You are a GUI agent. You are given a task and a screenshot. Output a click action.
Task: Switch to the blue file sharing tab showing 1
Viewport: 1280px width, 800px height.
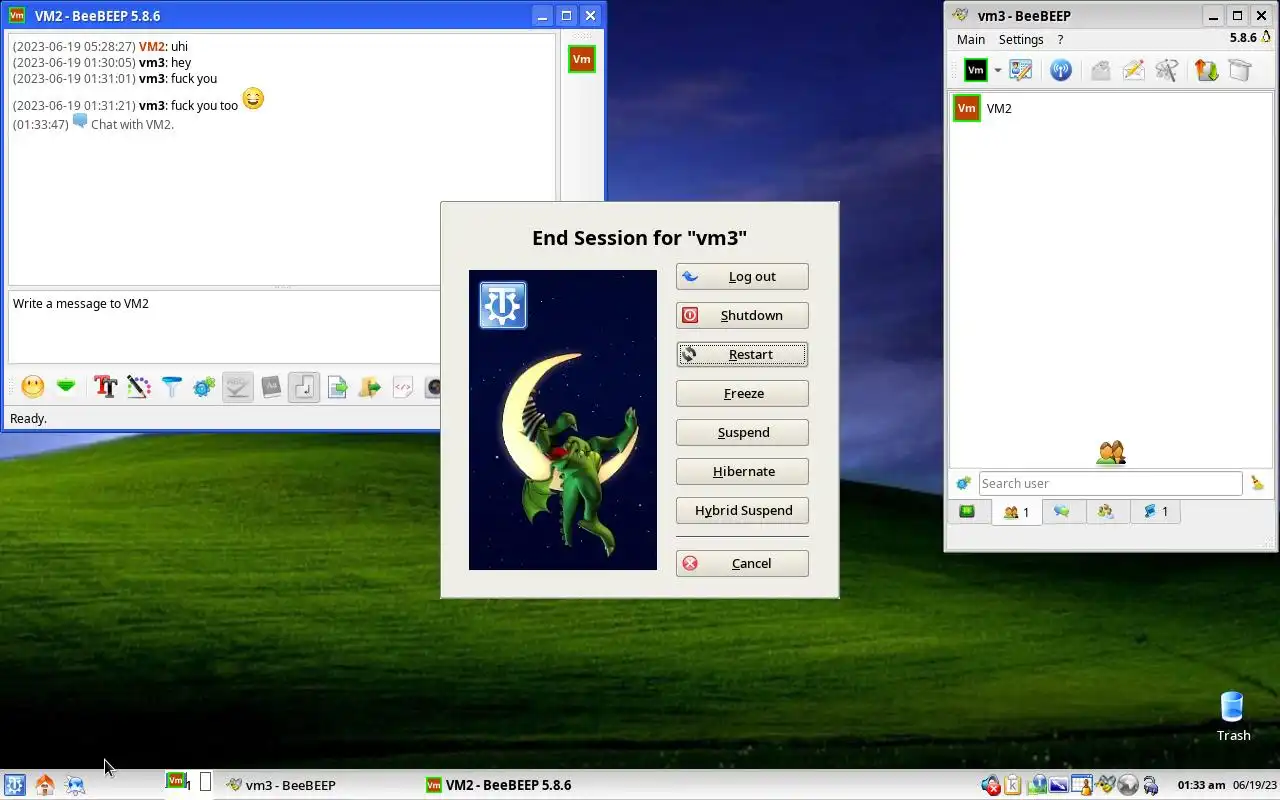[x=1155, y=511]
